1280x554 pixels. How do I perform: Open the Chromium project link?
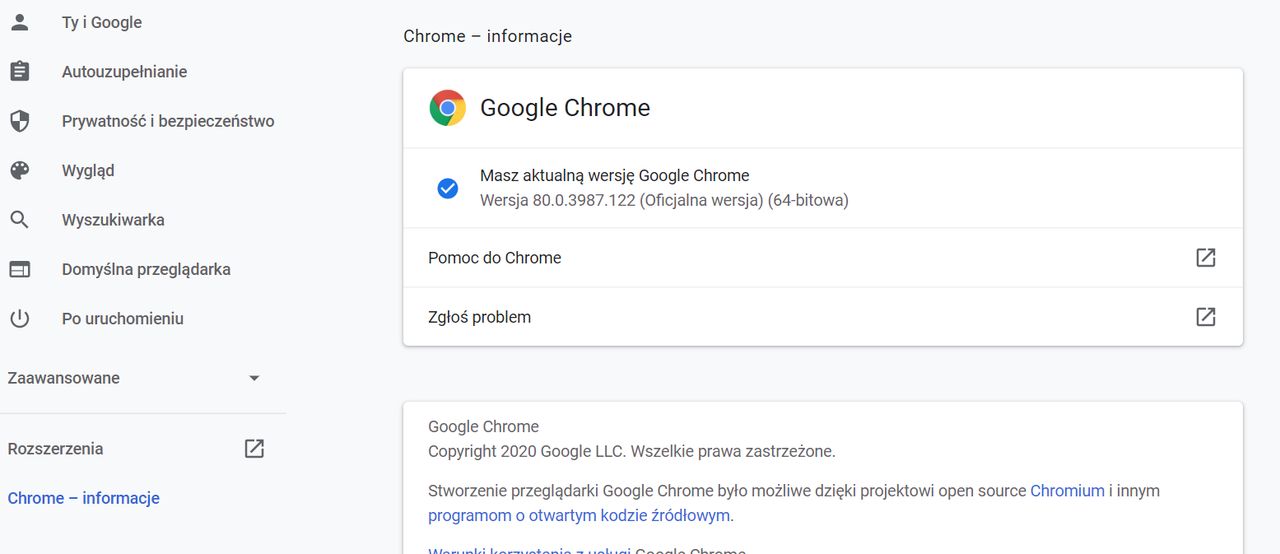(x=1067, y=491)
